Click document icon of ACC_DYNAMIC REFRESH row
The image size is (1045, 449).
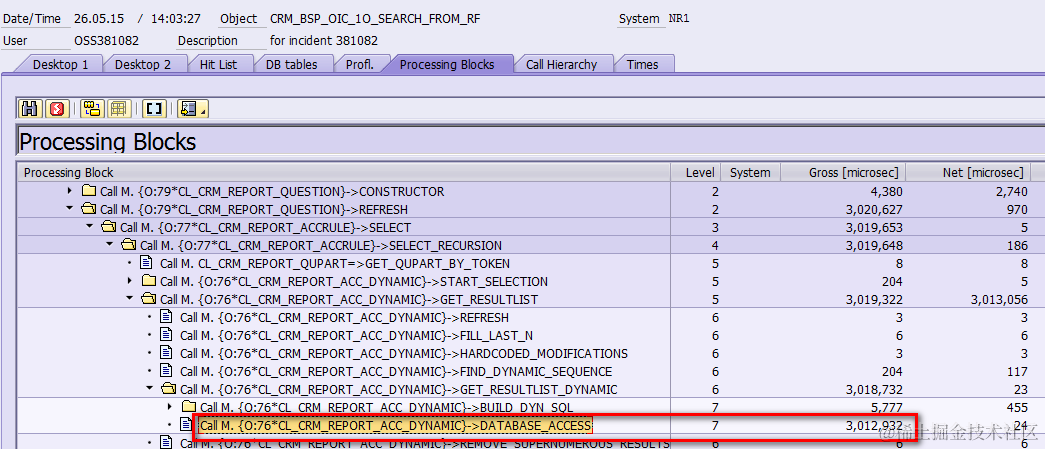pyautogui.click(x=168, y=318)
